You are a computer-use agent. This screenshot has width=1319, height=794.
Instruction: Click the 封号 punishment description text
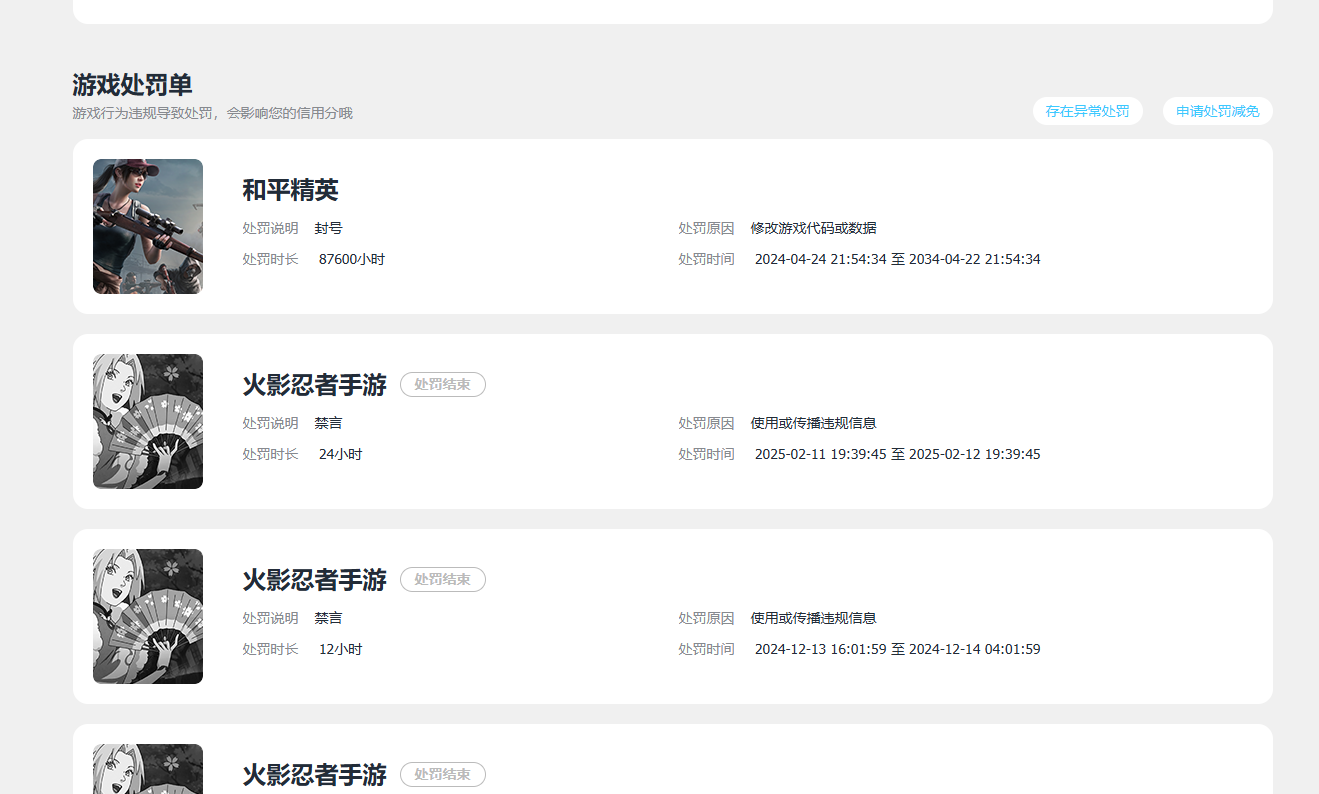[x=330, y=227]
